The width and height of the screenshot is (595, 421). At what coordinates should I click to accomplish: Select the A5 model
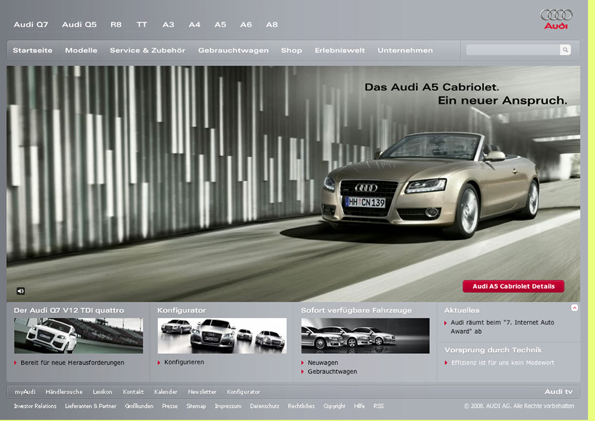[220, 25]
